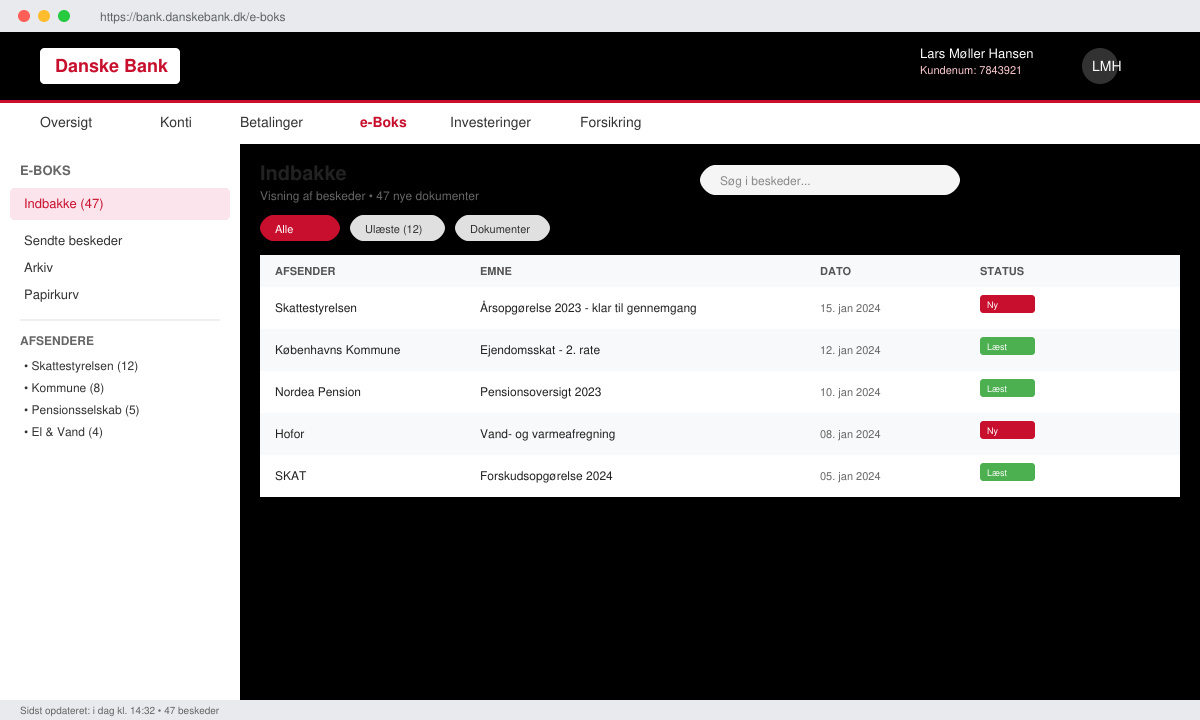
Task: Open the Papirkurv folder
Action: [x=51, y=295]
